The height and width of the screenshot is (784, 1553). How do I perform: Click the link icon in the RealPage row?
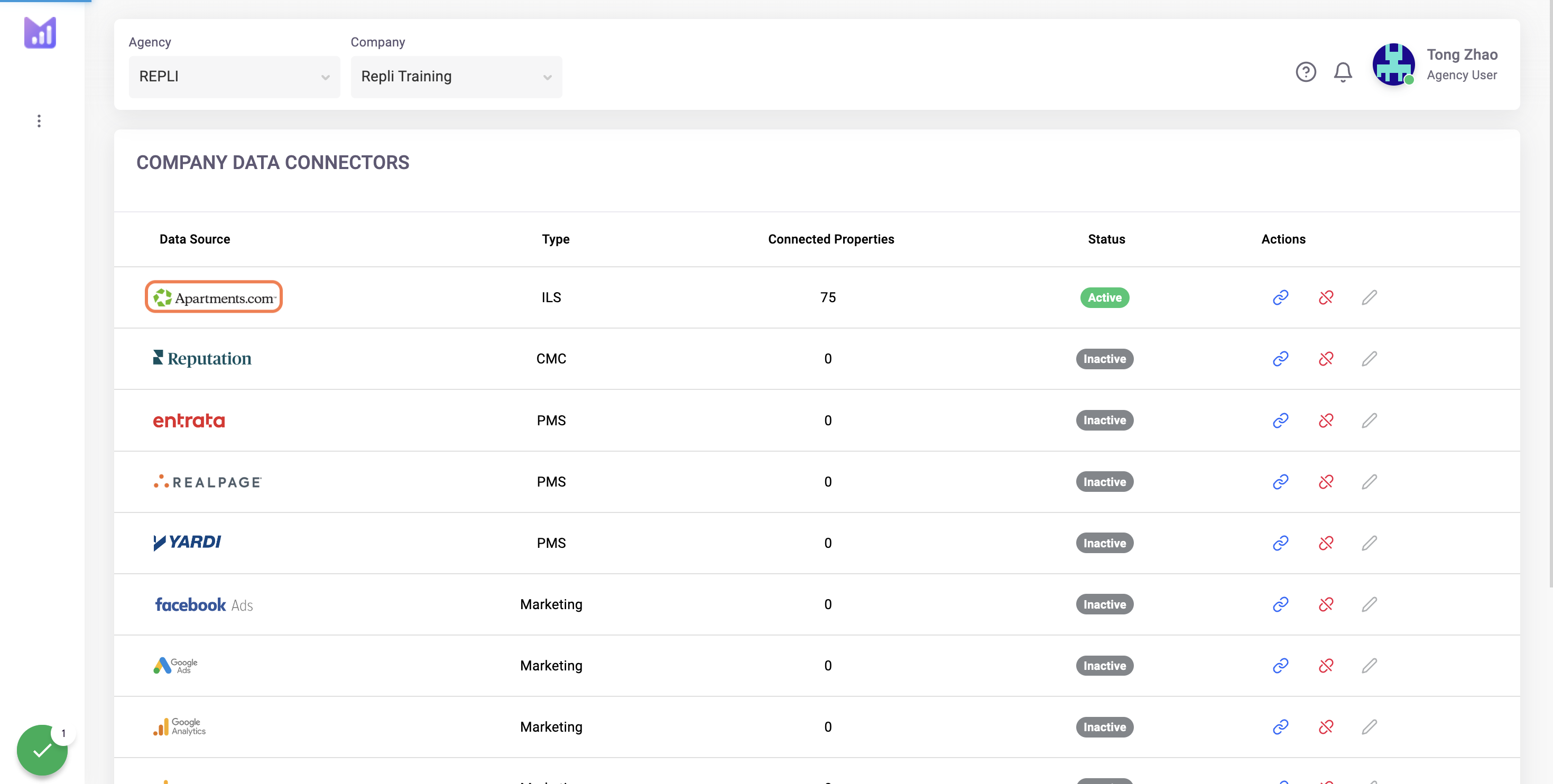tap(1280, 481)
